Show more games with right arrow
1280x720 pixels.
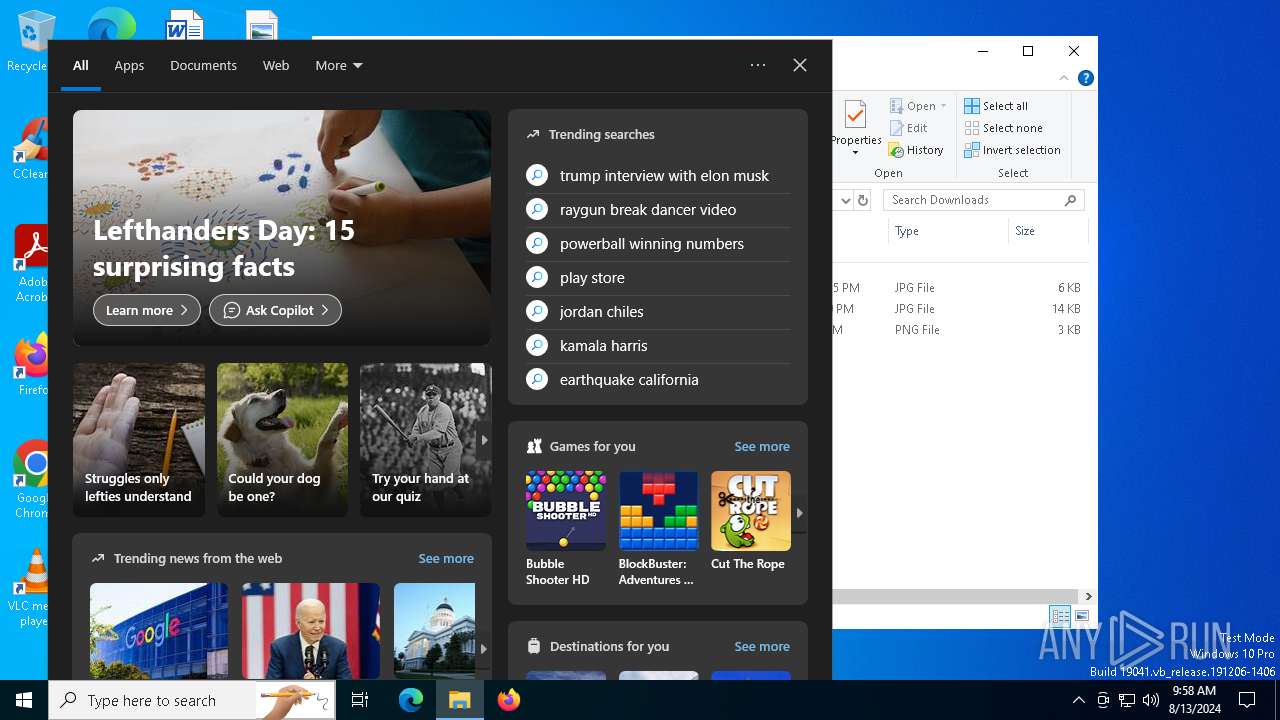pos(799,512)
